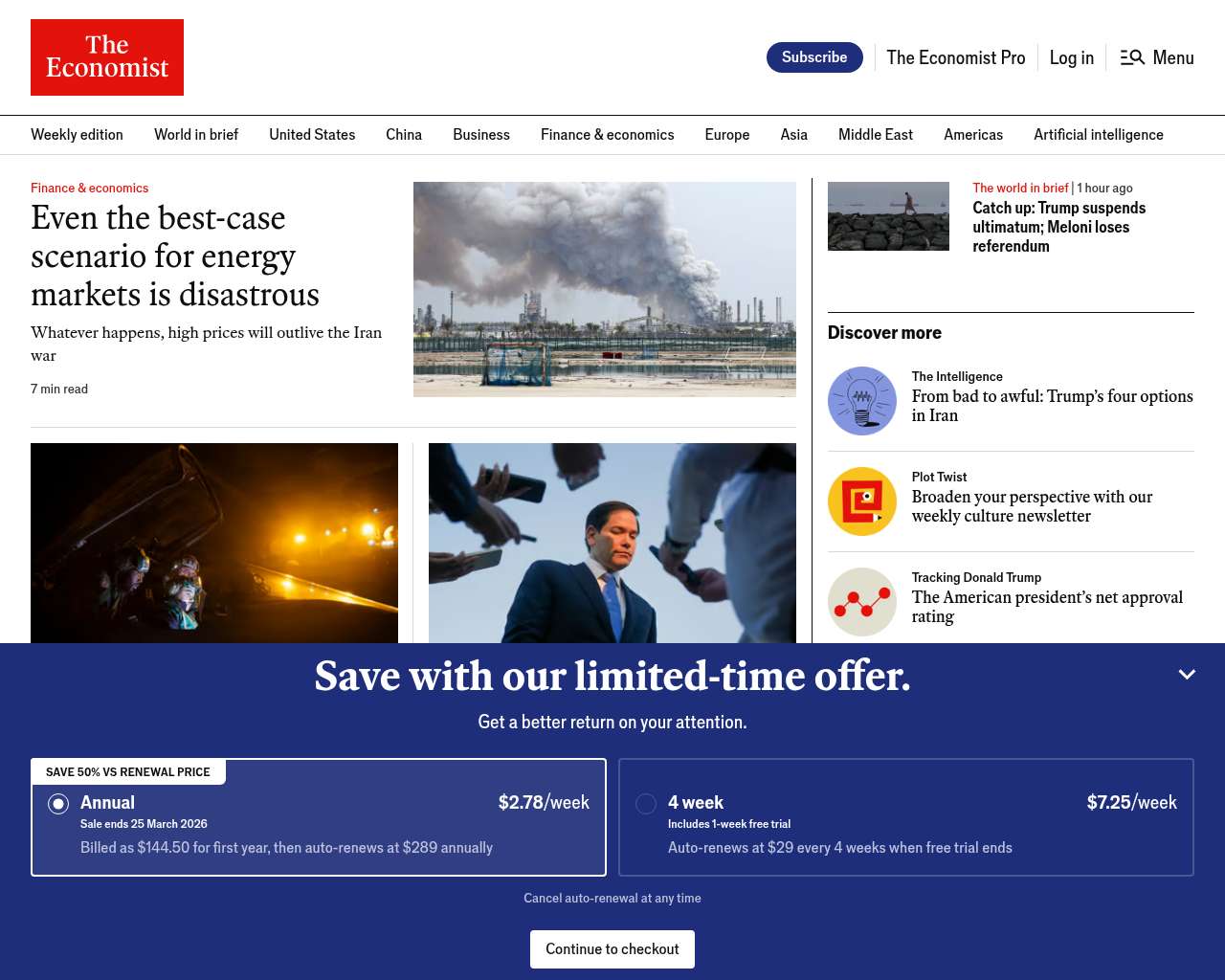Open the Log in link
The height and width of the screenshot is (980, 1225).
pos(1072,57)
